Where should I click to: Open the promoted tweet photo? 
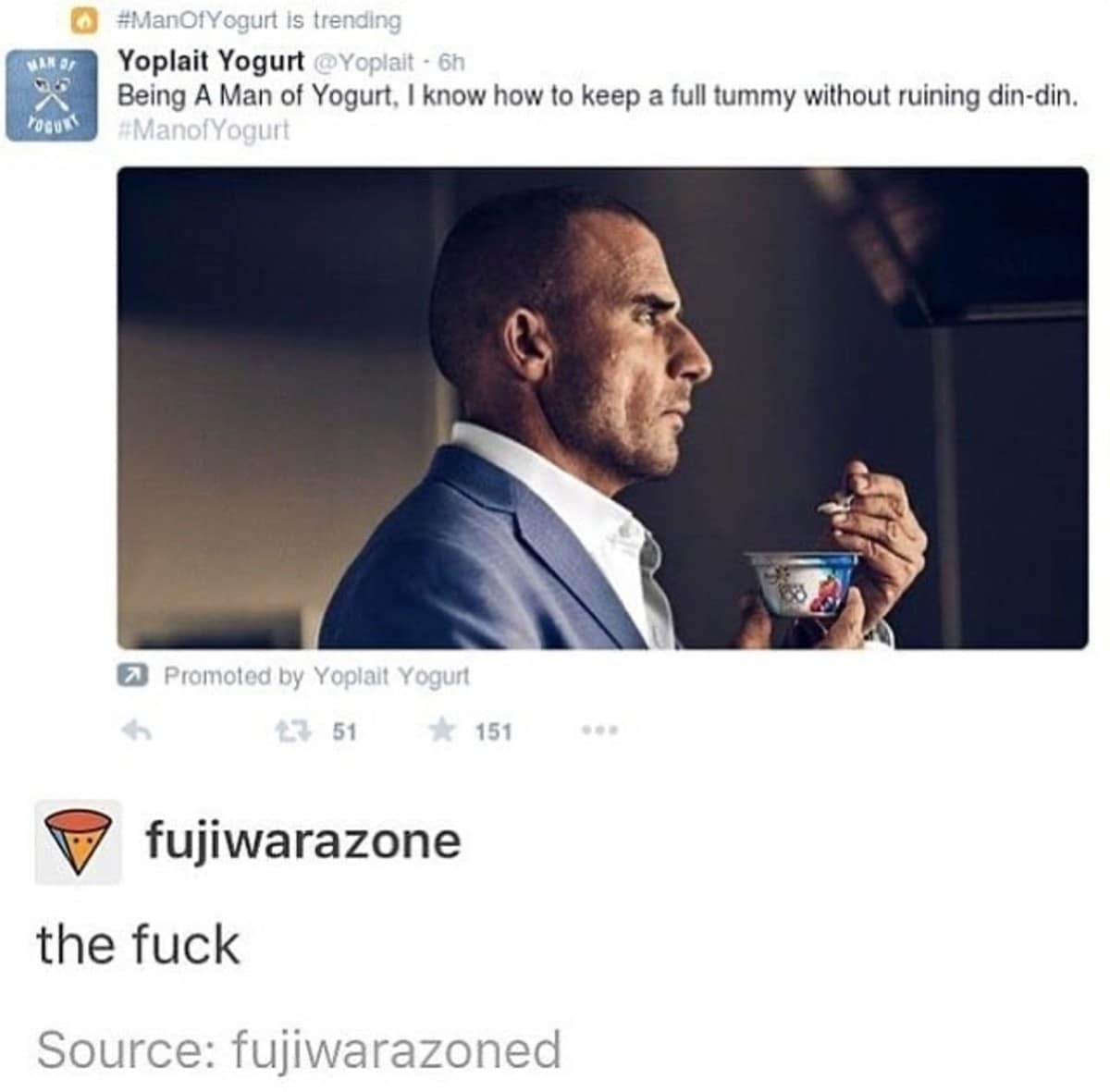602,408
